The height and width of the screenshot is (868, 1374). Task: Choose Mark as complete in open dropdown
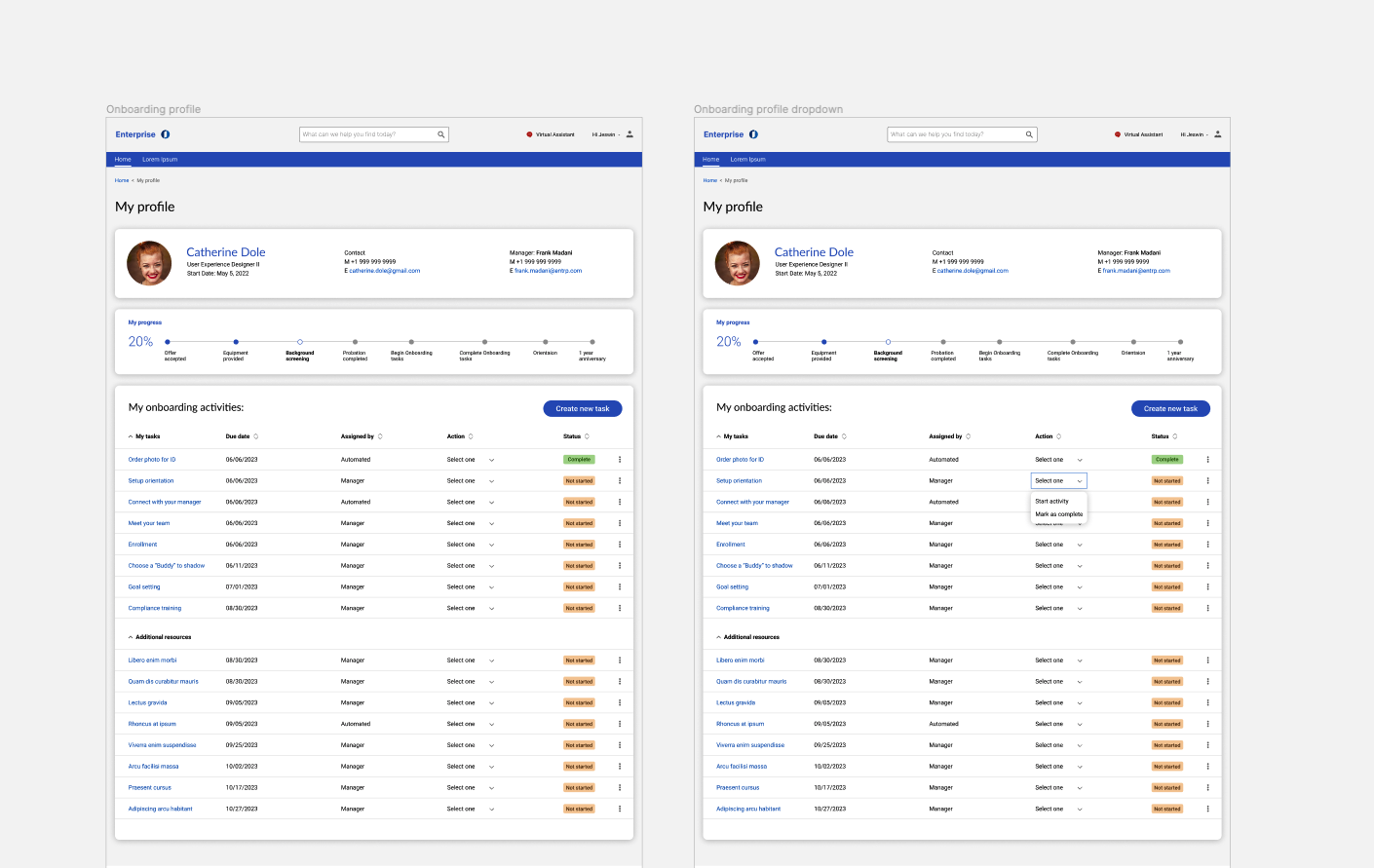coord(1059,514)
